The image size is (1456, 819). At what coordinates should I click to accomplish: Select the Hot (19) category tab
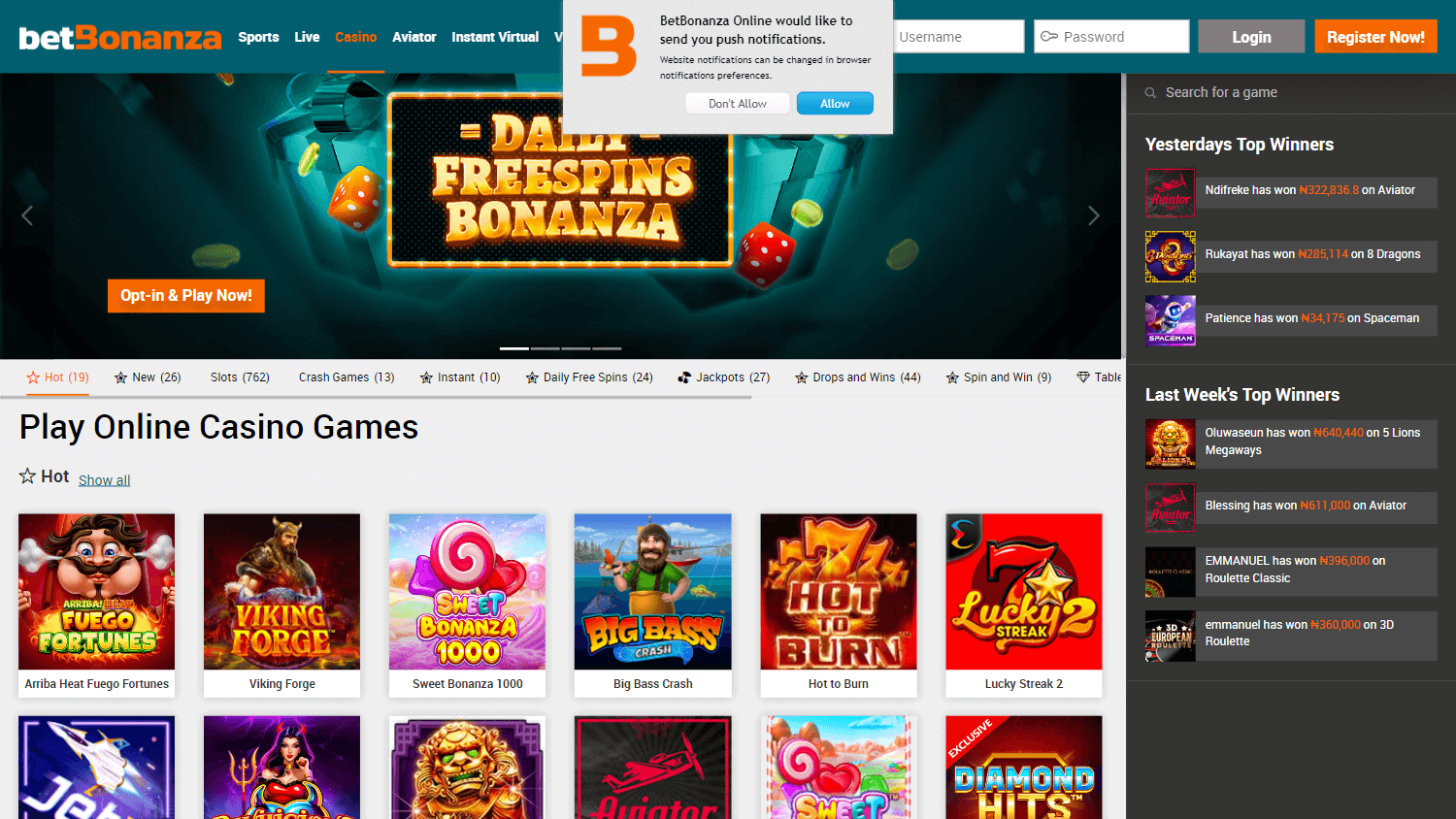pyautogui.click(x=58, y=377)
